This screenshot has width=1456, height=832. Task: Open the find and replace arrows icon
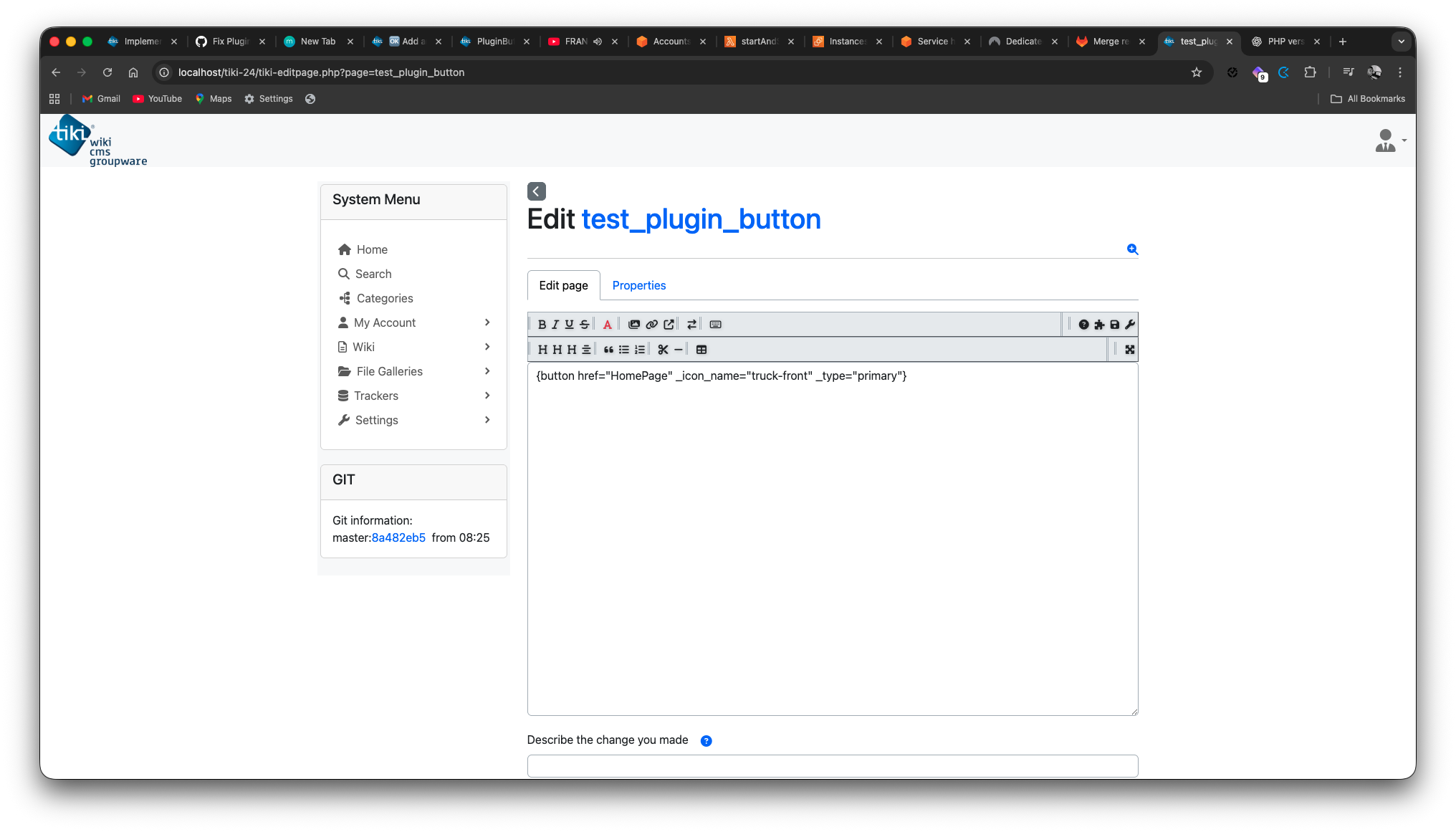pos(691,325)
